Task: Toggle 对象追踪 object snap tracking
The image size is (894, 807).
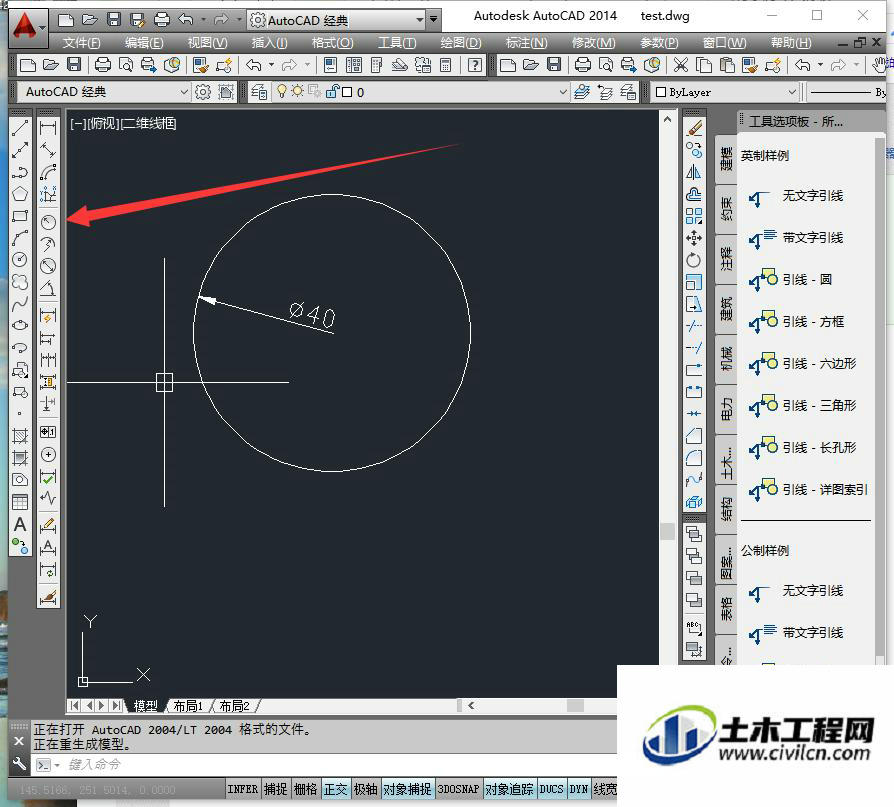Action: point(509,789)
